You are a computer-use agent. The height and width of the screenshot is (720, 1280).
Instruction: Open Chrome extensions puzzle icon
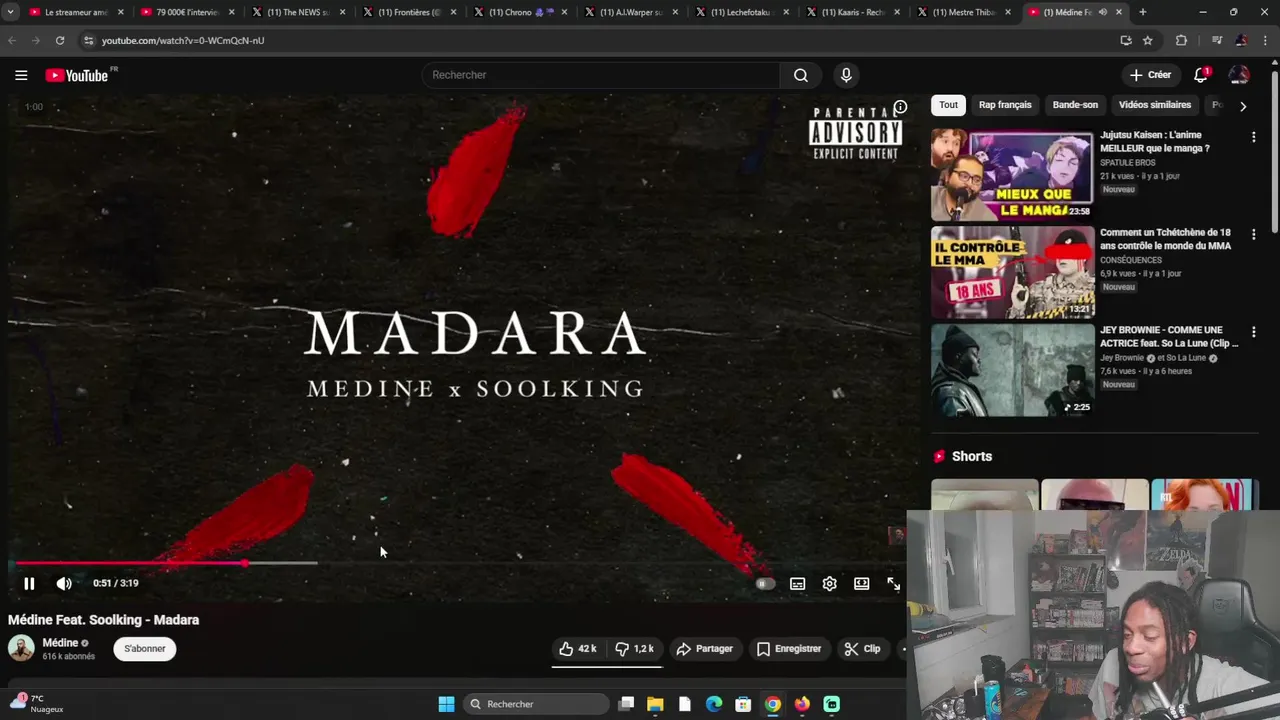point(1181,40)
